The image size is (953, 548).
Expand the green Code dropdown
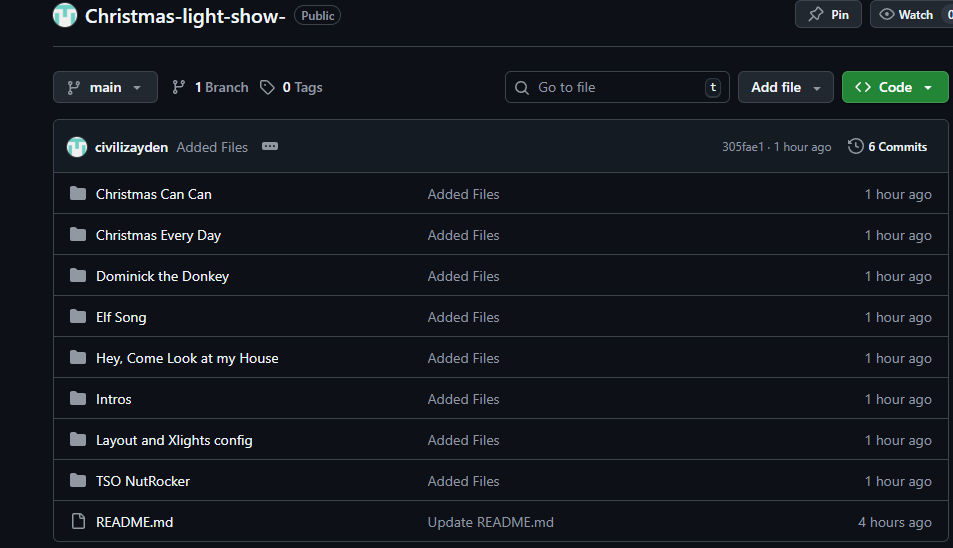point(894,87)
